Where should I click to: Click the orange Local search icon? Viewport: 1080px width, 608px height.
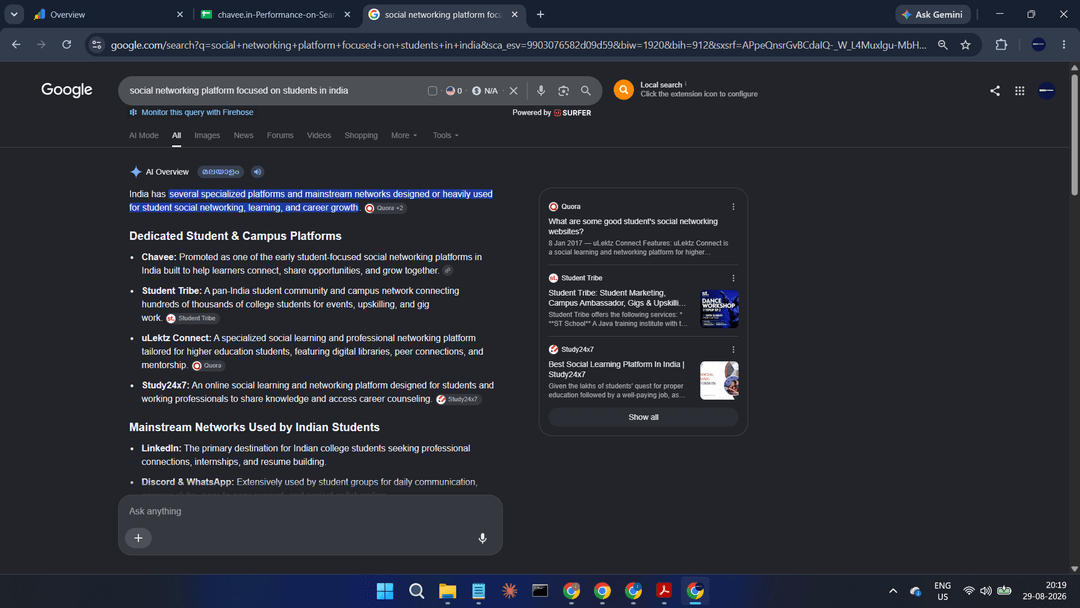pyautogui.click(x=623, y=90)
